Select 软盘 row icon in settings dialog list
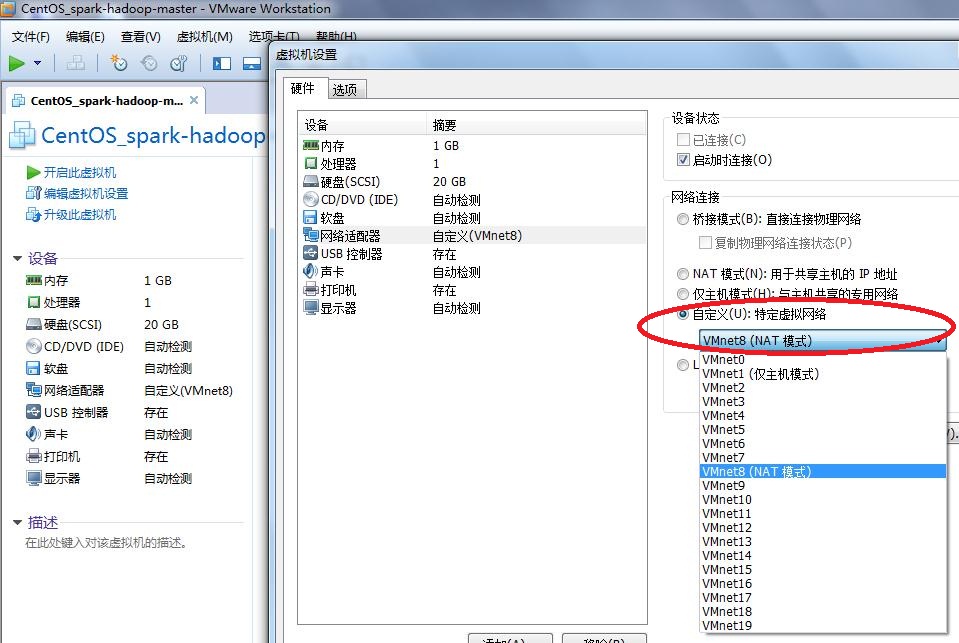The height and width of the screenshot is (643, 959). [x=310, y=217]
